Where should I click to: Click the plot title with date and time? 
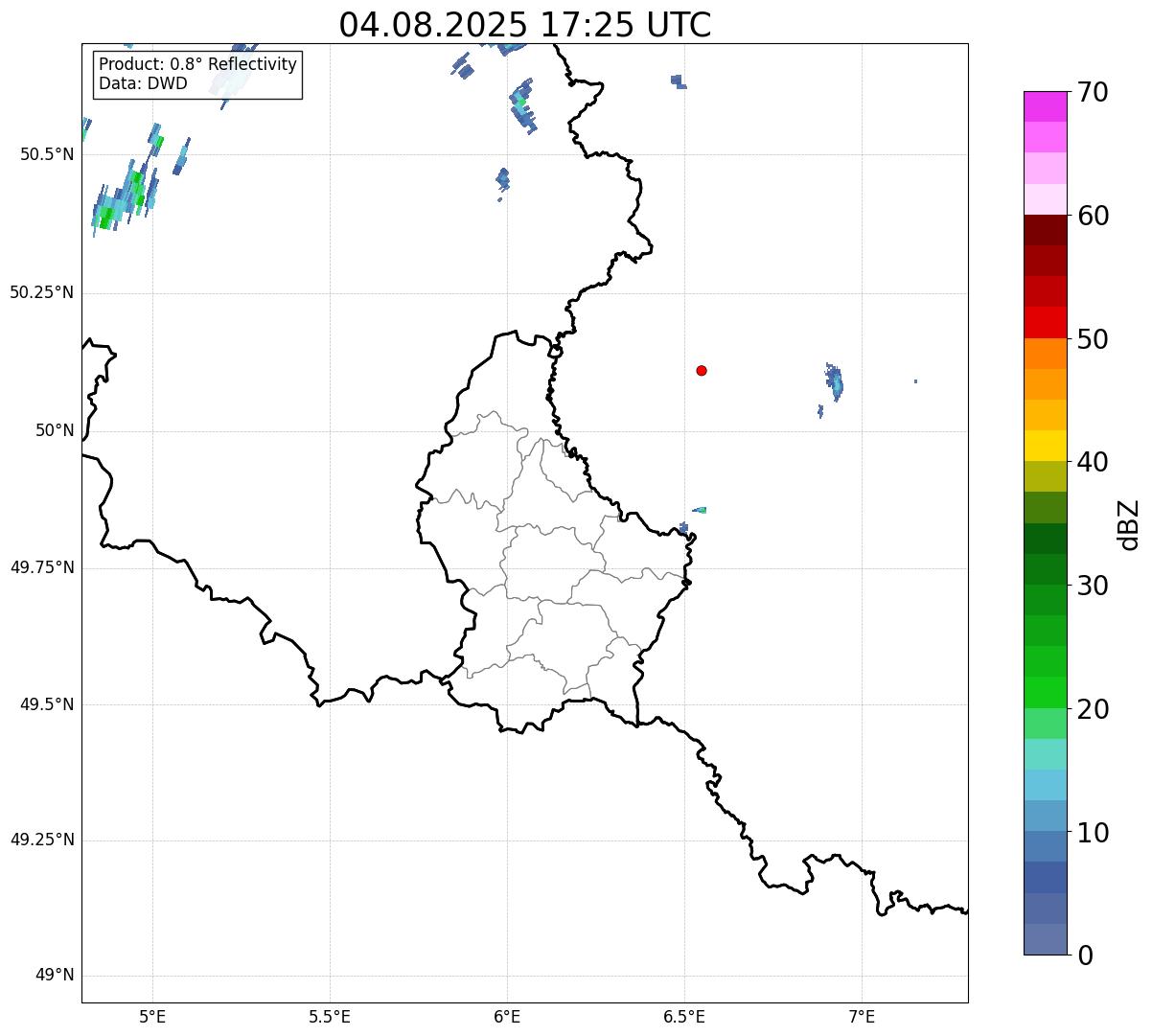point(524,24)
